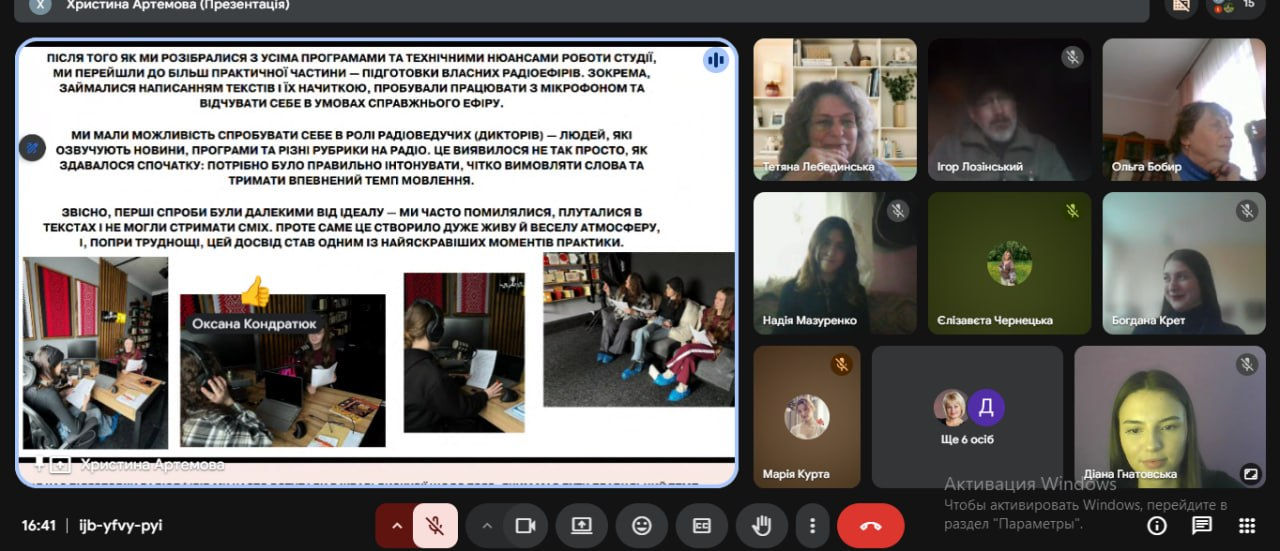1280x551 pixels.
Task: Toggle closed captions button
Action: pyautogui.click(x=701, y=526)
